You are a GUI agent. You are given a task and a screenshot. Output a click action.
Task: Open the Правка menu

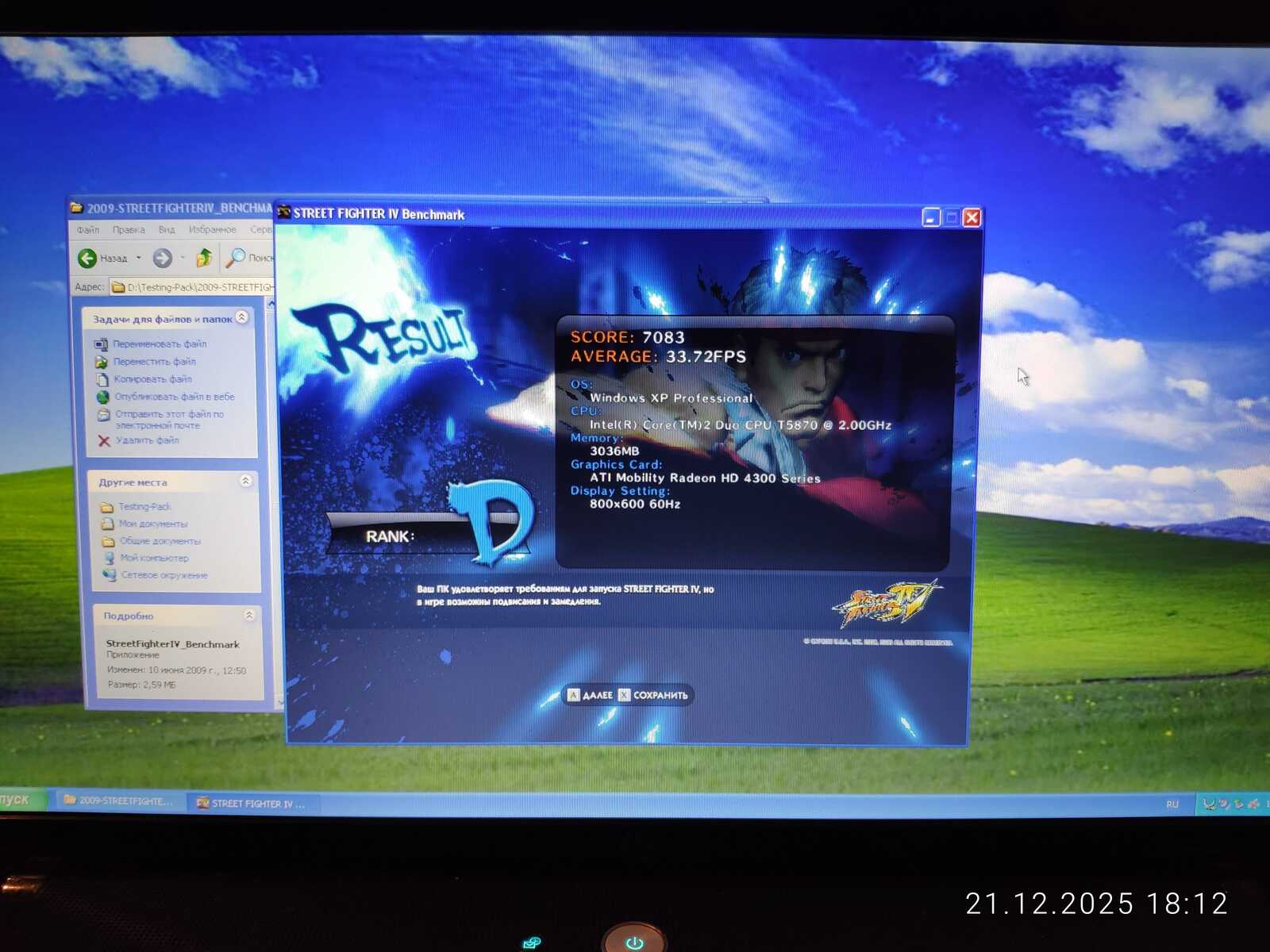point(129,230)
